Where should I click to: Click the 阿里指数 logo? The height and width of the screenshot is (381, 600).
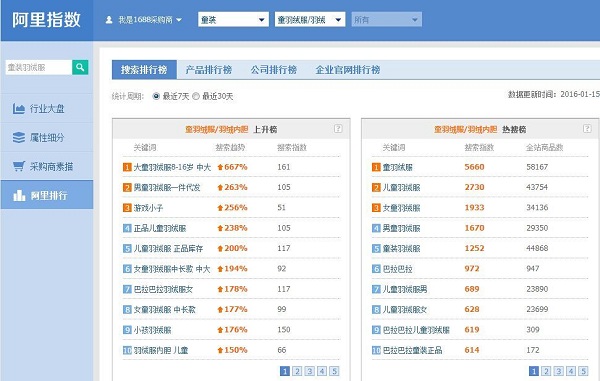46,20
